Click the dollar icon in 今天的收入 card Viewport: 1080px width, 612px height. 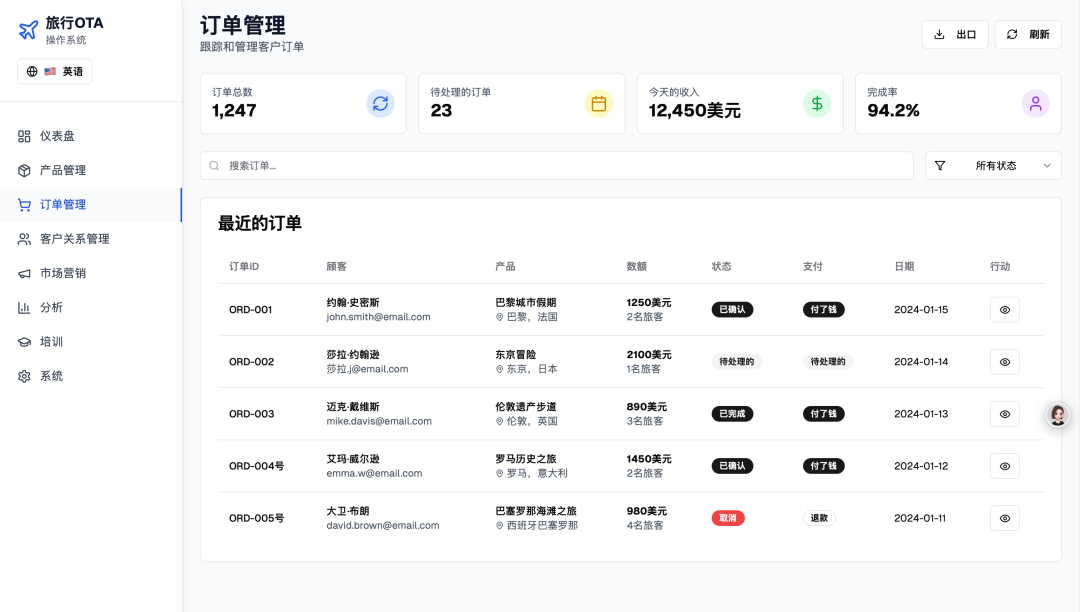tap(817, 103)
